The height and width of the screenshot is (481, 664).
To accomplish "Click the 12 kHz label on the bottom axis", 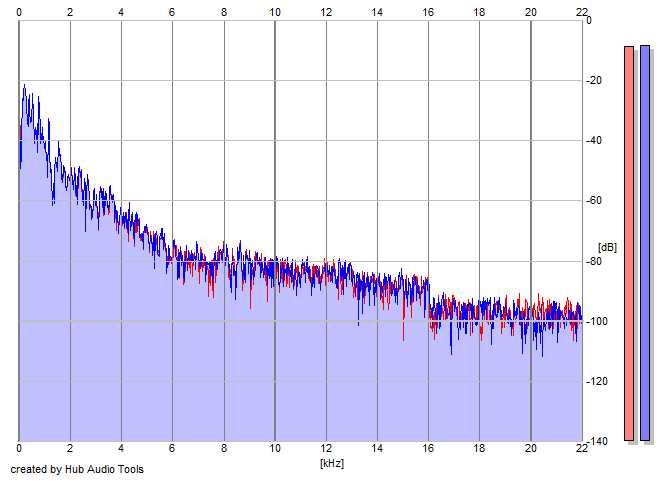I will [326, 448].
